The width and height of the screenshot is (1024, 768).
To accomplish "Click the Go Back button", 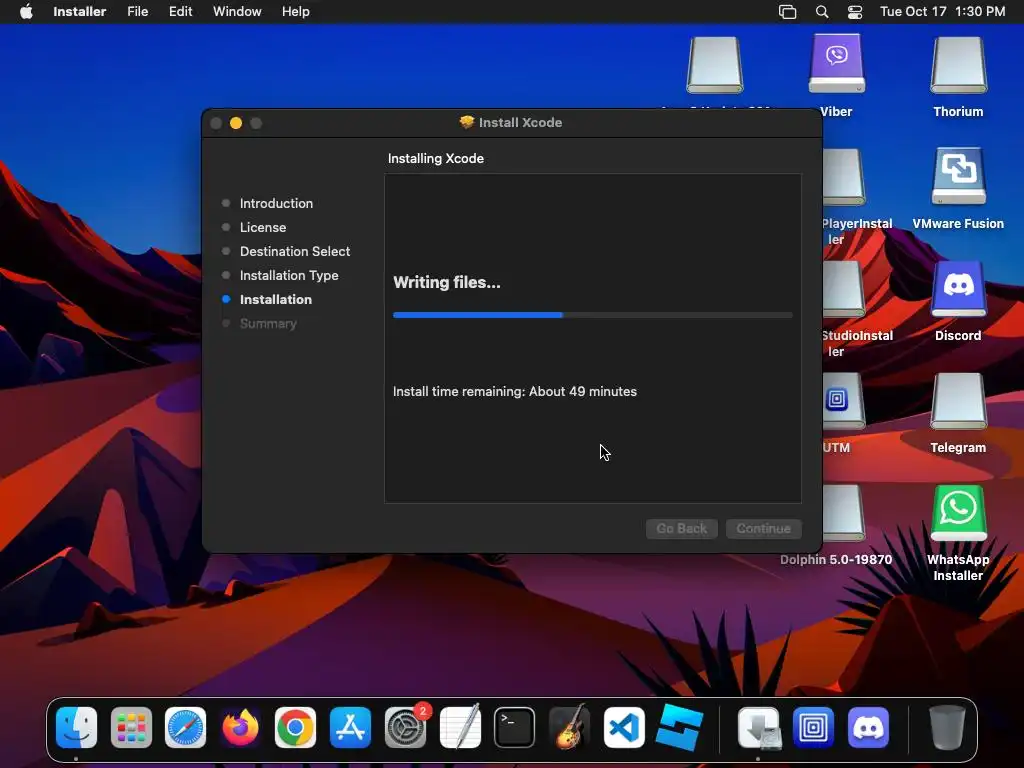I will (x=682, y=528).
